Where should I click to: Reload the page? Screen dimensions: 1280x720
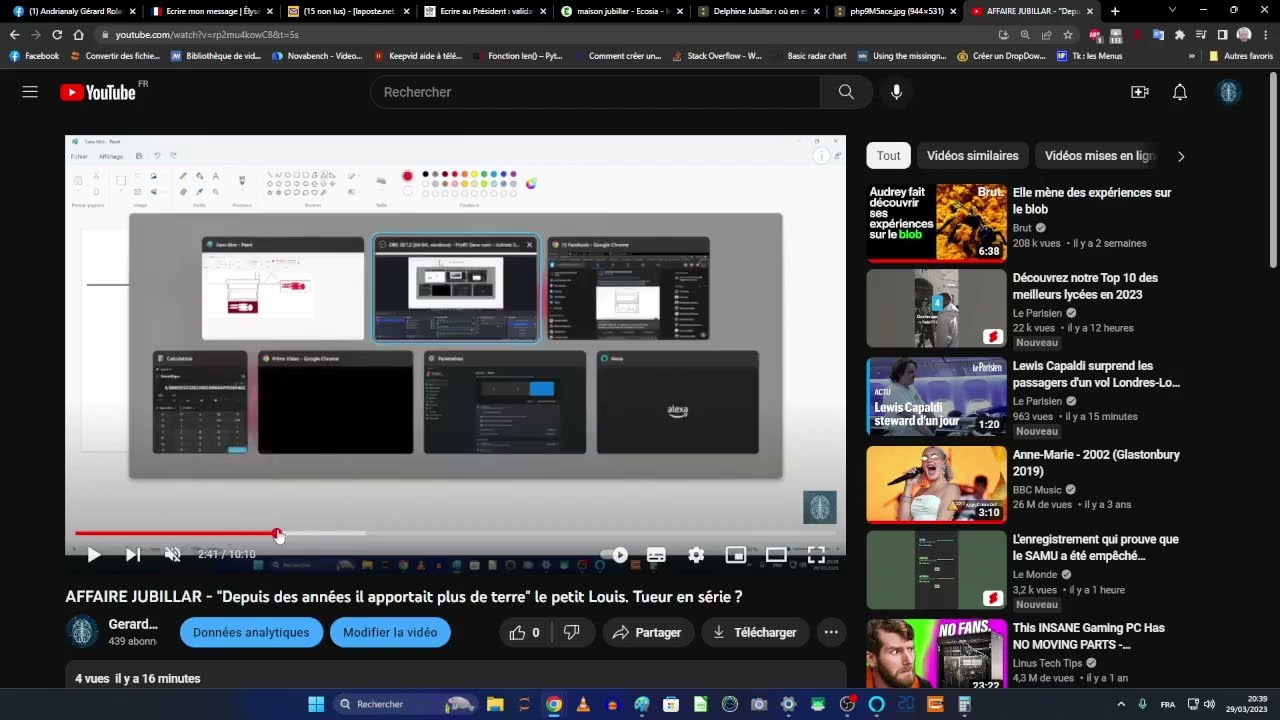(x=57, y=34)
